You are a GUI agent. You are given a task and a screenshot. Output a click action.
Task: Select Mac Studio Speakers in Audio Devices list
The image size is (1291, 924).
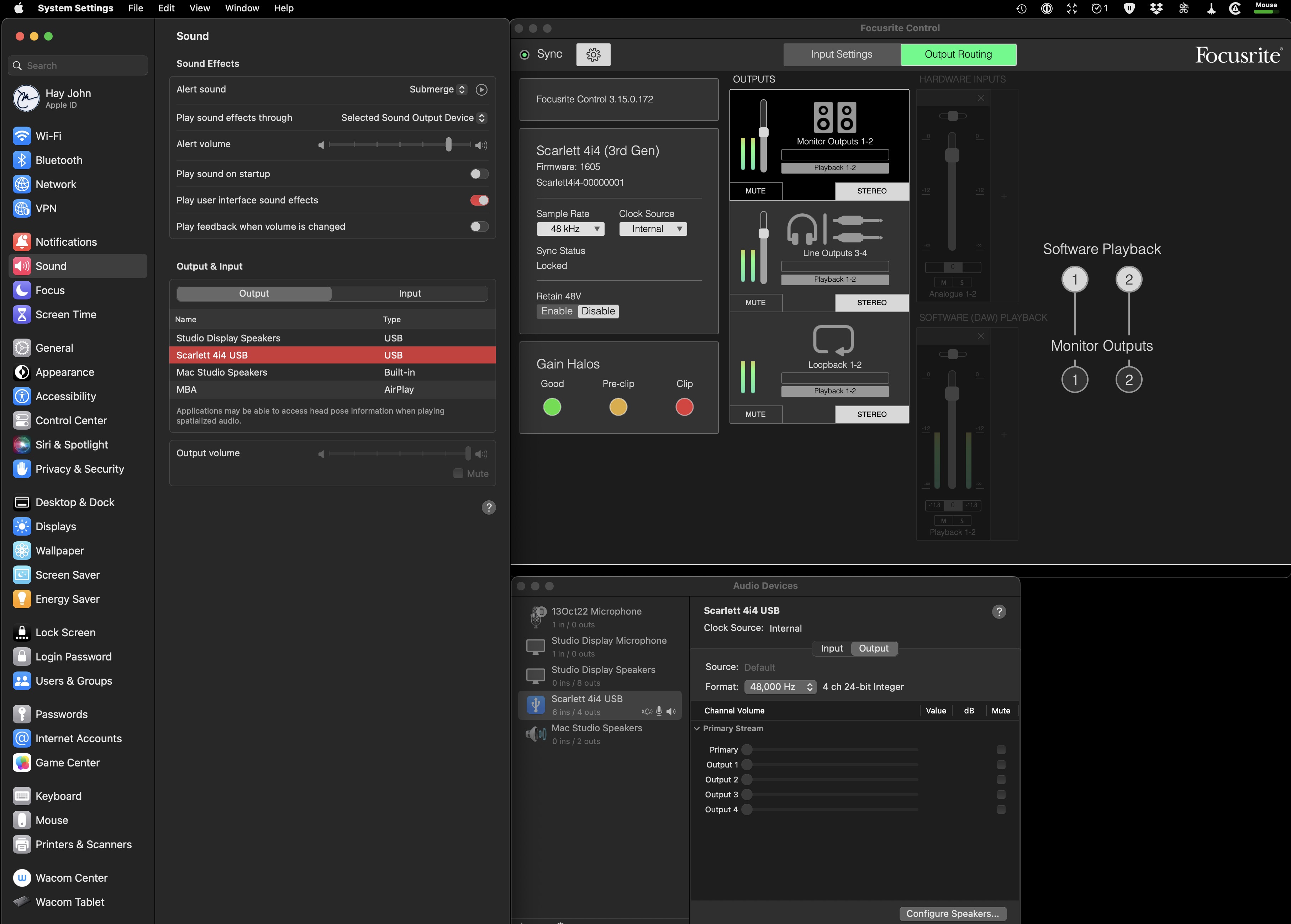(596, 733)
